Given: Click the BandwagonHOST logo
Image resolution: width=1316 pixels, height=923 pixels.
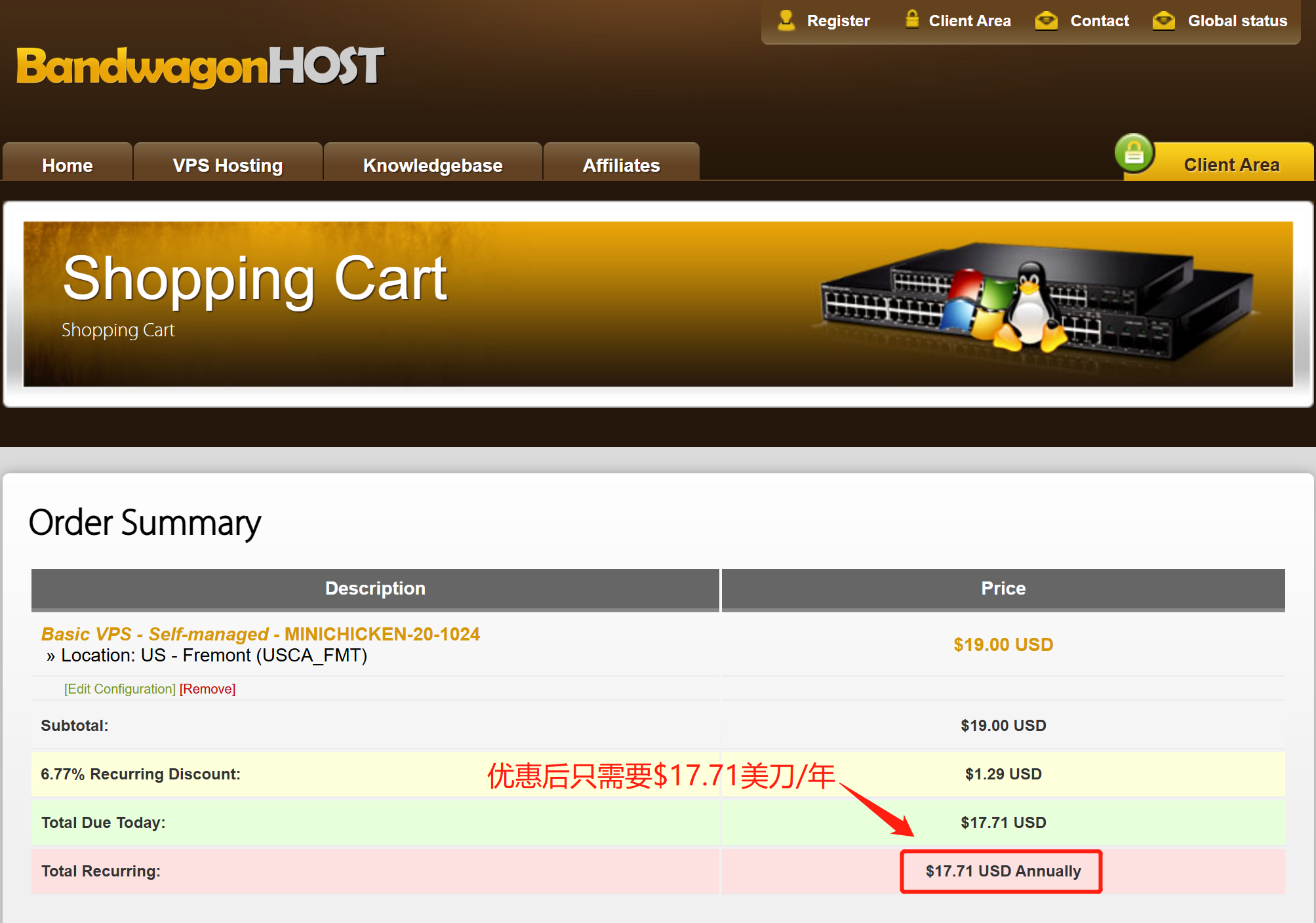Looking at the screenshot, I should coord(200,66).
